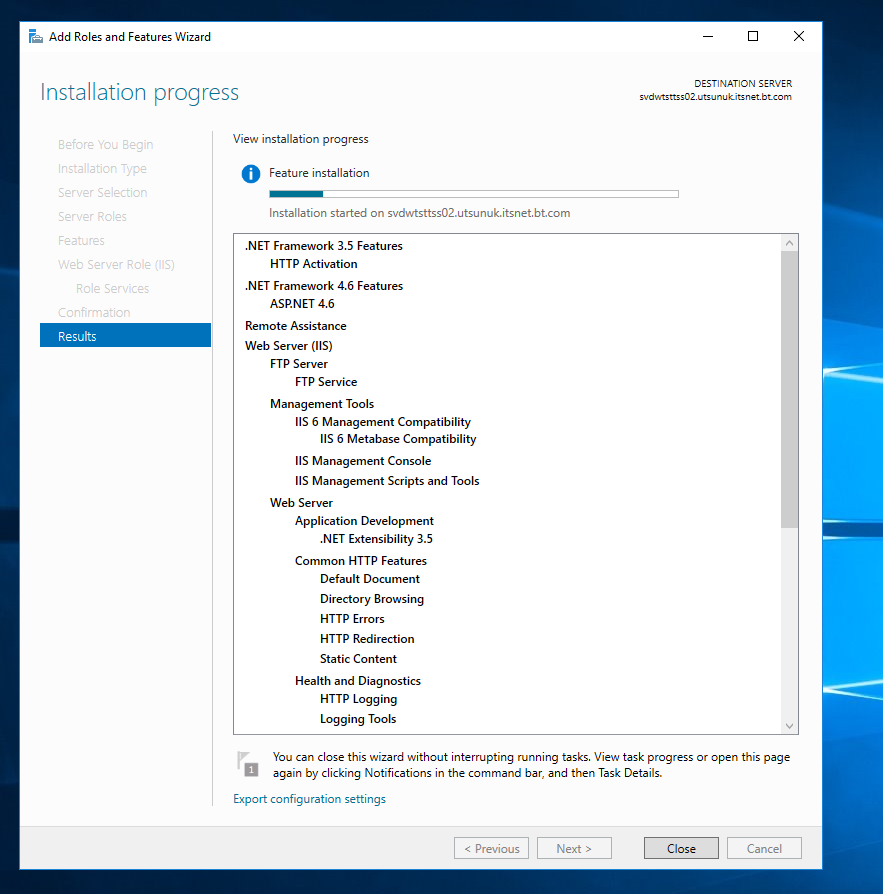
Task: Click the Previous button
Action: [x=491, y=848]
